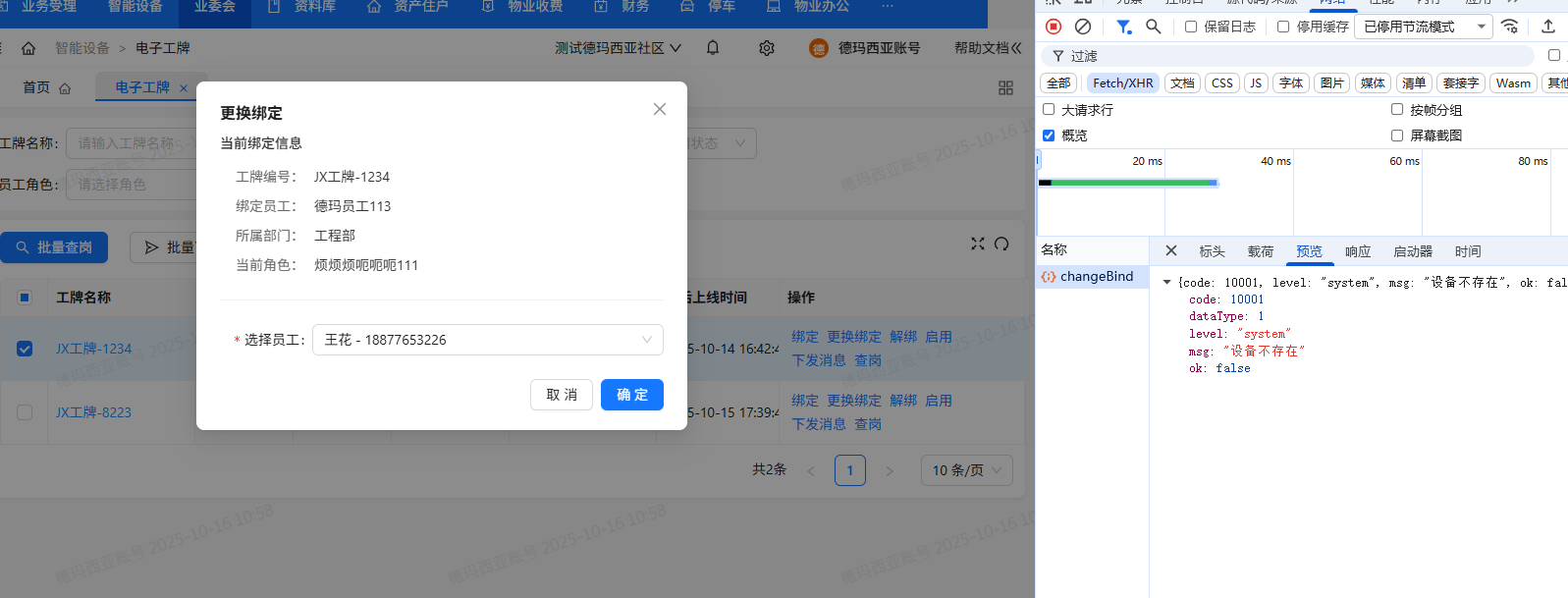Open JX工牌-8223 link
This screenshot has height=598, width=1568.
(93, 412)
